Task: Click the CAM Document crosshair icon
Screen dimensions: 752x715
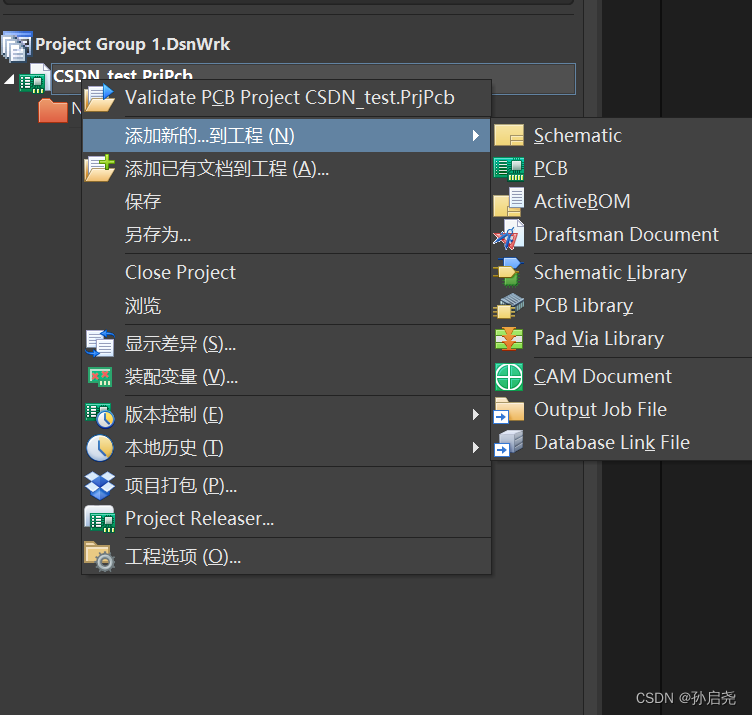Action: pos(509,377)
